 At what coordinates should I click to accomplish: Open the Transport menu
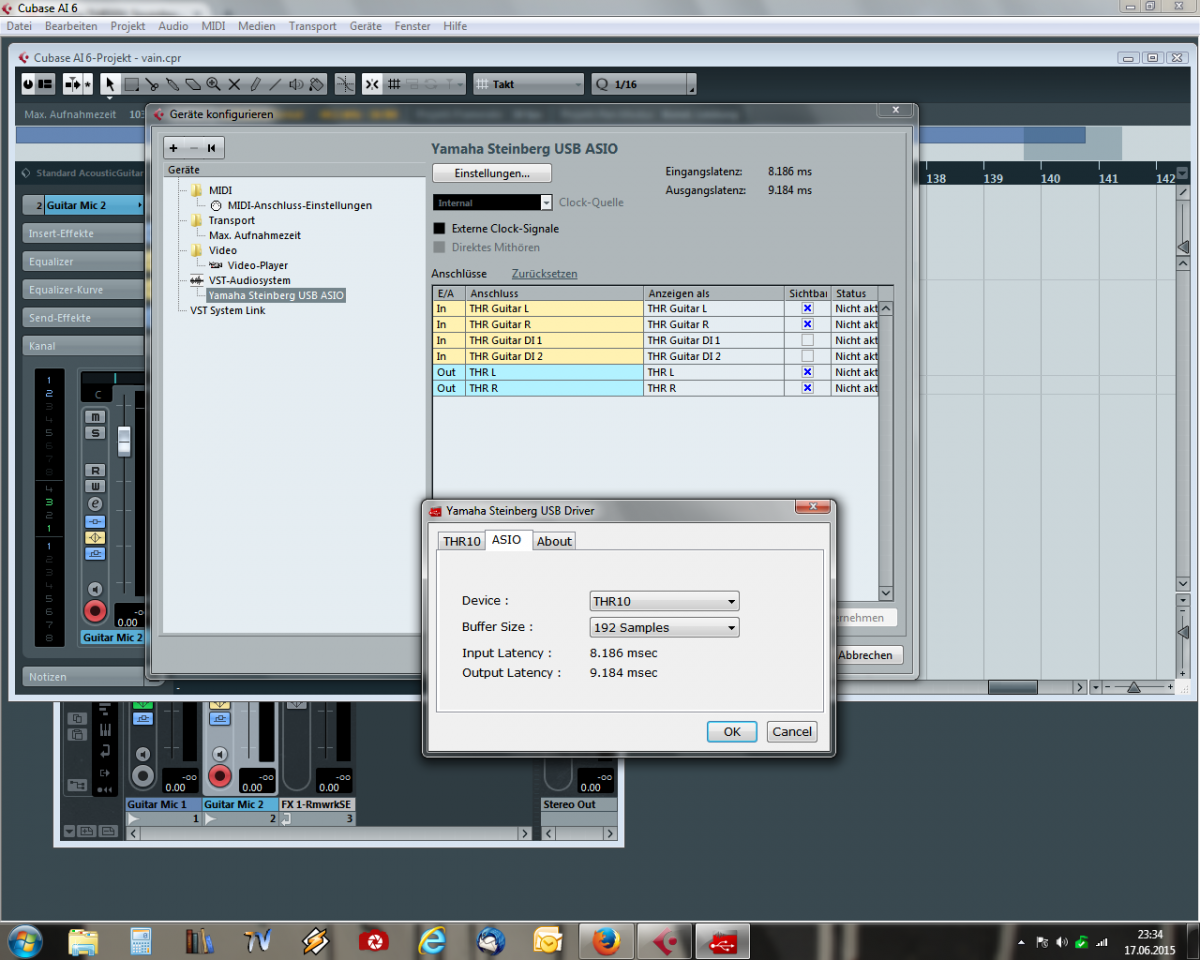click(x=313, y=26)
